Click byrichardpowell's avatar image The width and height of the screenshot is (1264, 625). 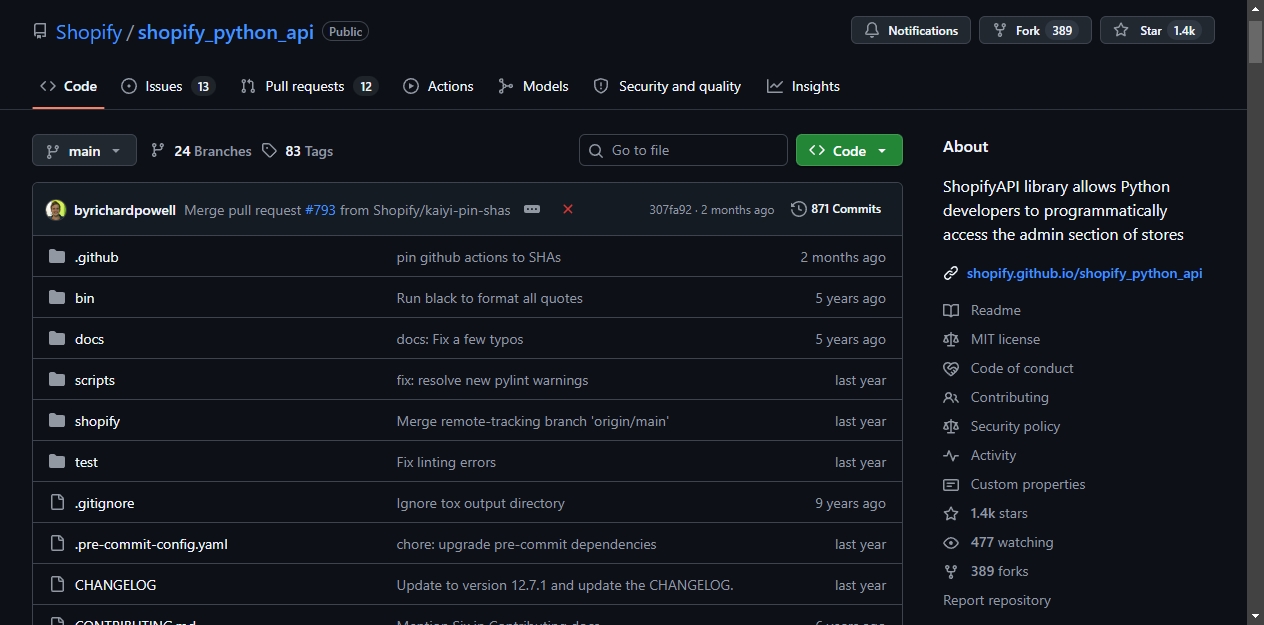[x=56, y=210]
